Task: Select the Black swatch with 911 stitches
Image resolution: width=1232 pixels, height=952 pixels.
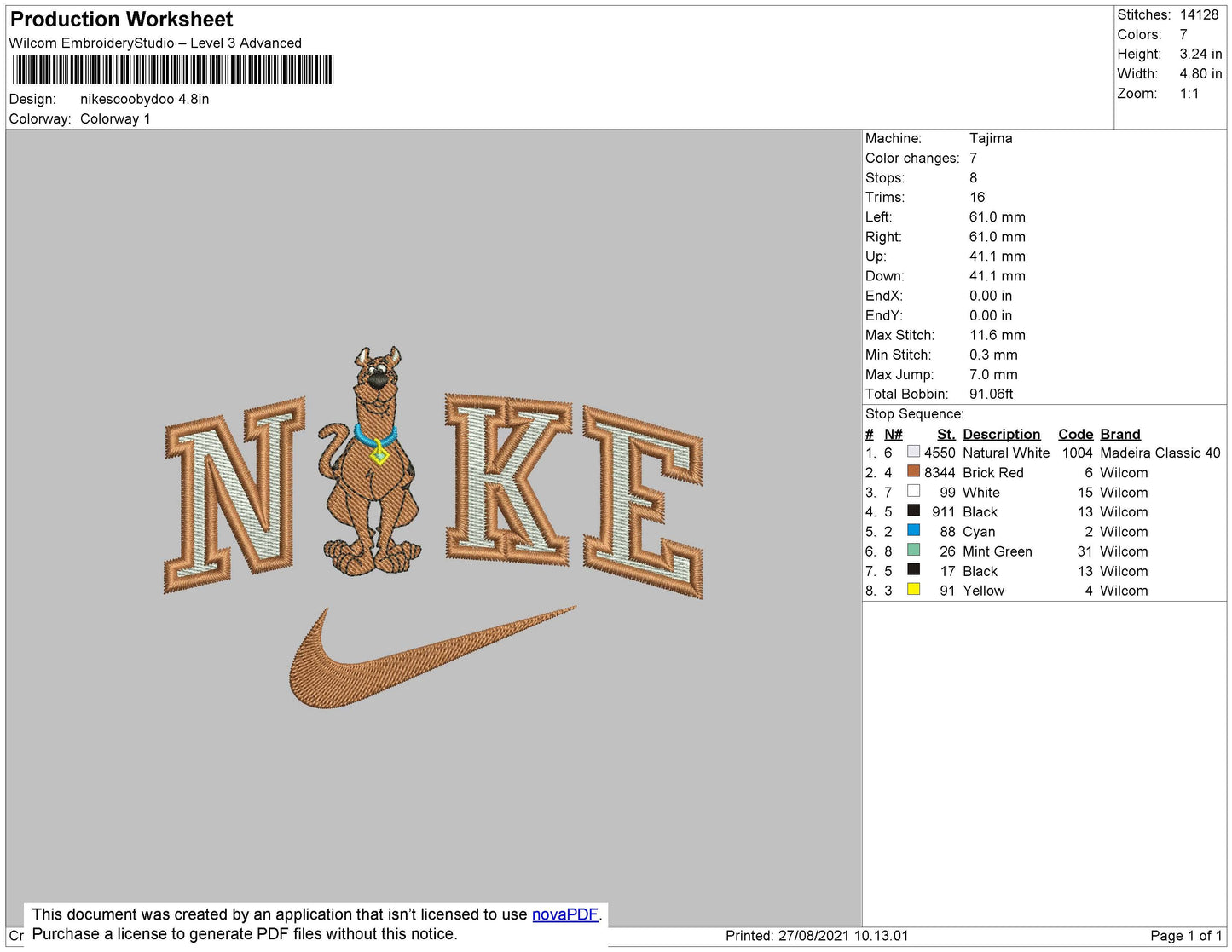Action: click(x=913, y=511)
